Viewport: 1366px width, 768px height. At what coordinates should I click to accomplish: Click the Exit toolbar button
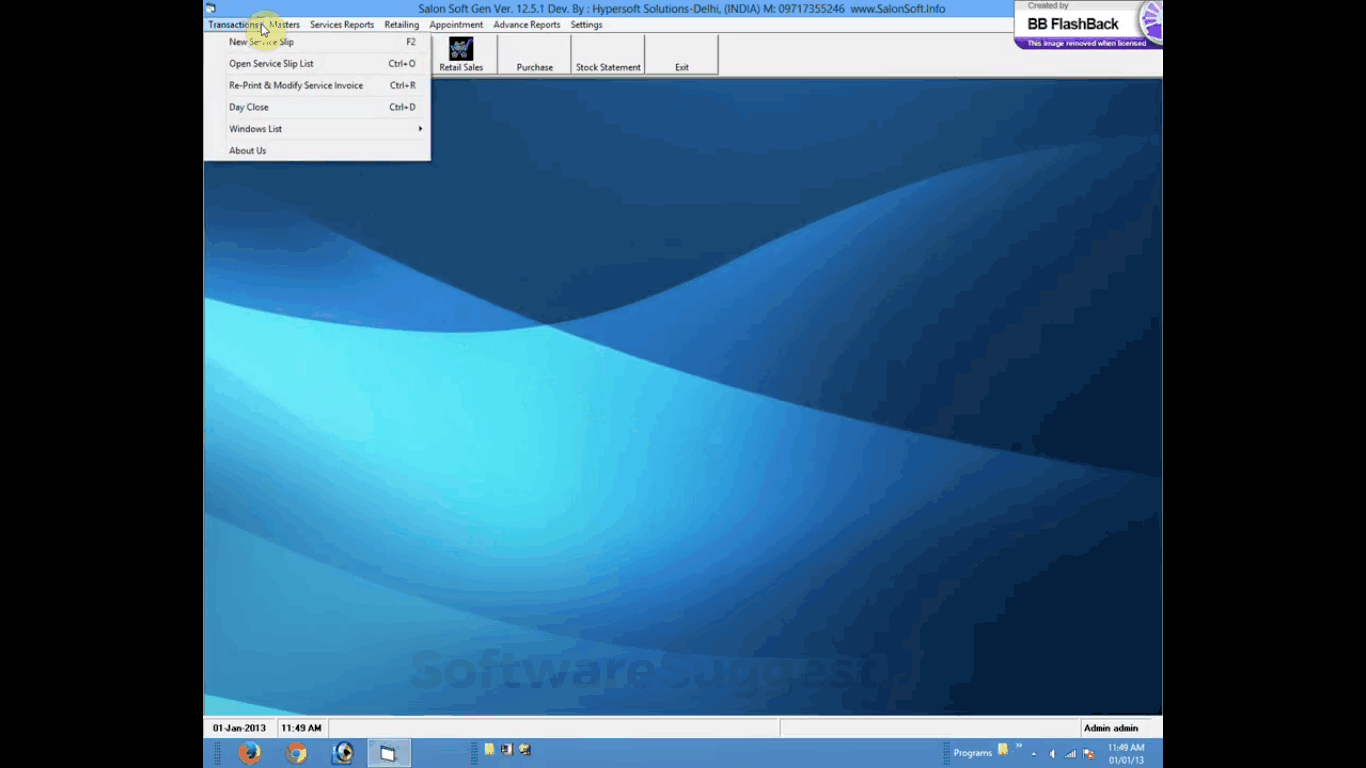[x=682, y=54]
